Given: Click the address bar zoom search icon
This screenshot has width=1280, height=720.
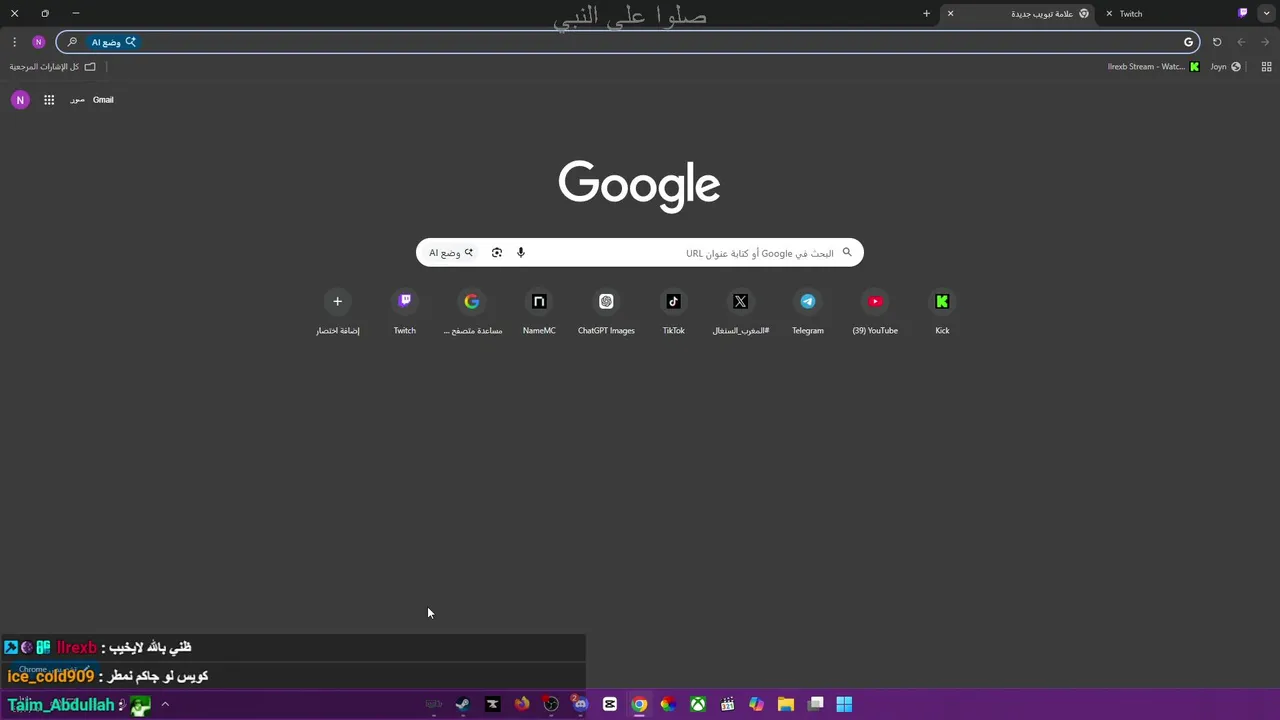Looking at the screenshot, I should click(72, 42).
